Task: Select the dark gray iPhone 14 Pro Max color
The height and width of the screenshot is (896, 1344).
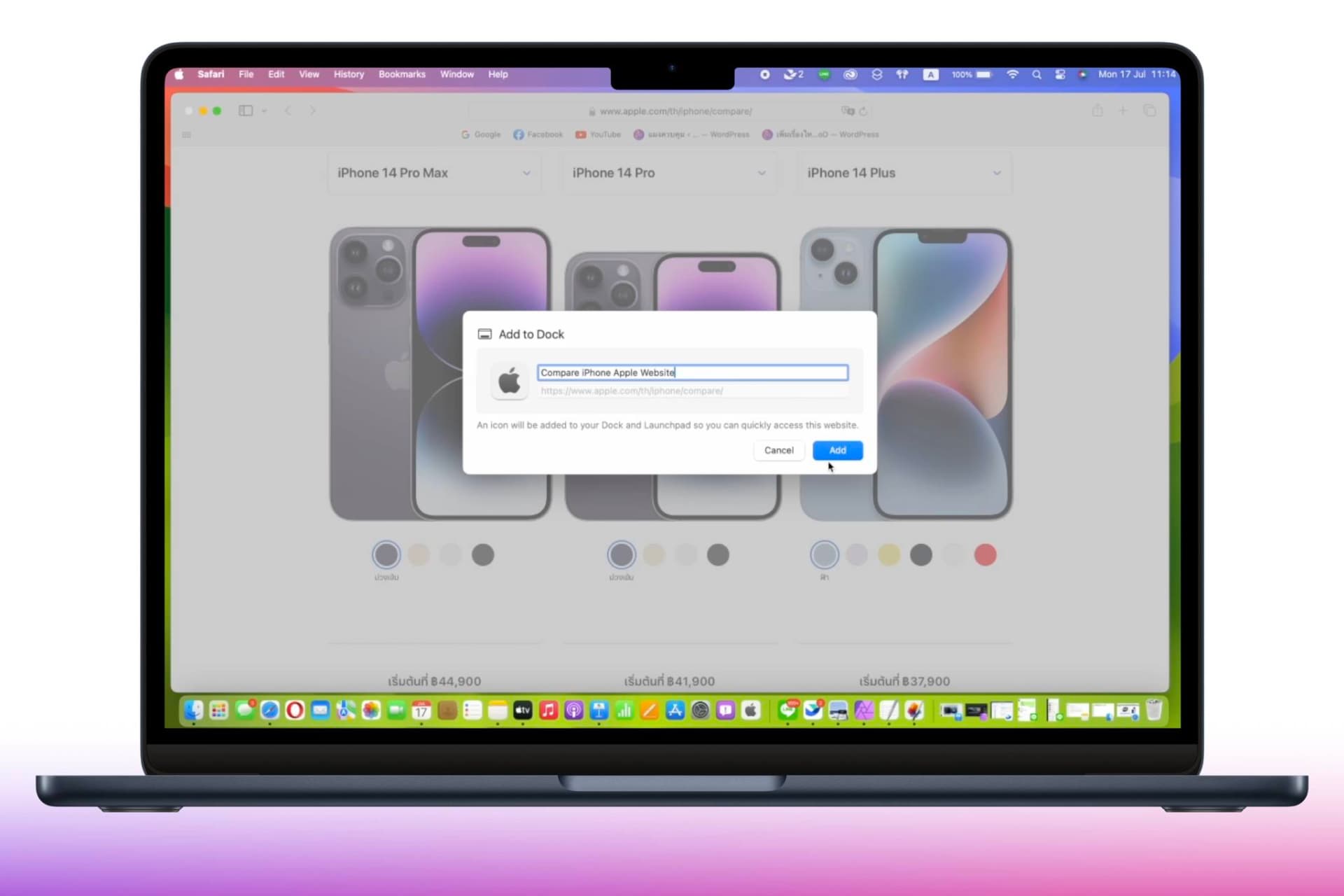Action: [x=482, y=555]
